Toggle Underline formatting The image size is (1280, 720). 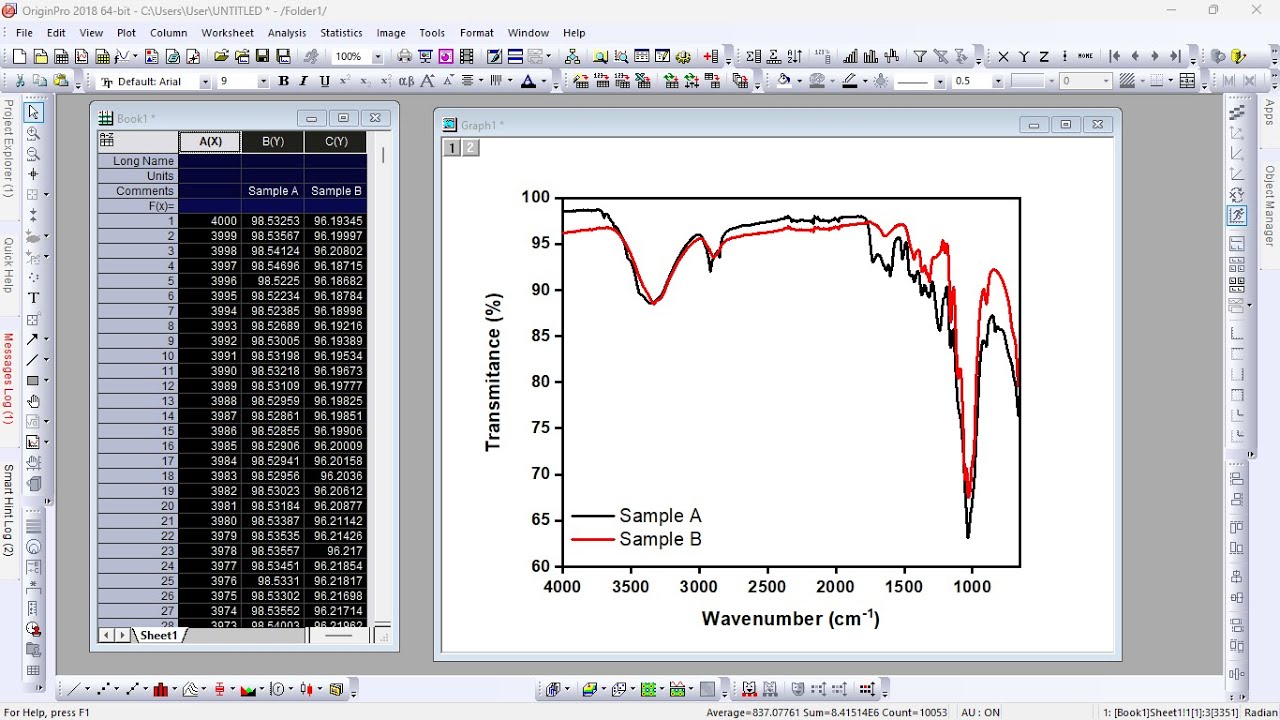tap(324, 81)
